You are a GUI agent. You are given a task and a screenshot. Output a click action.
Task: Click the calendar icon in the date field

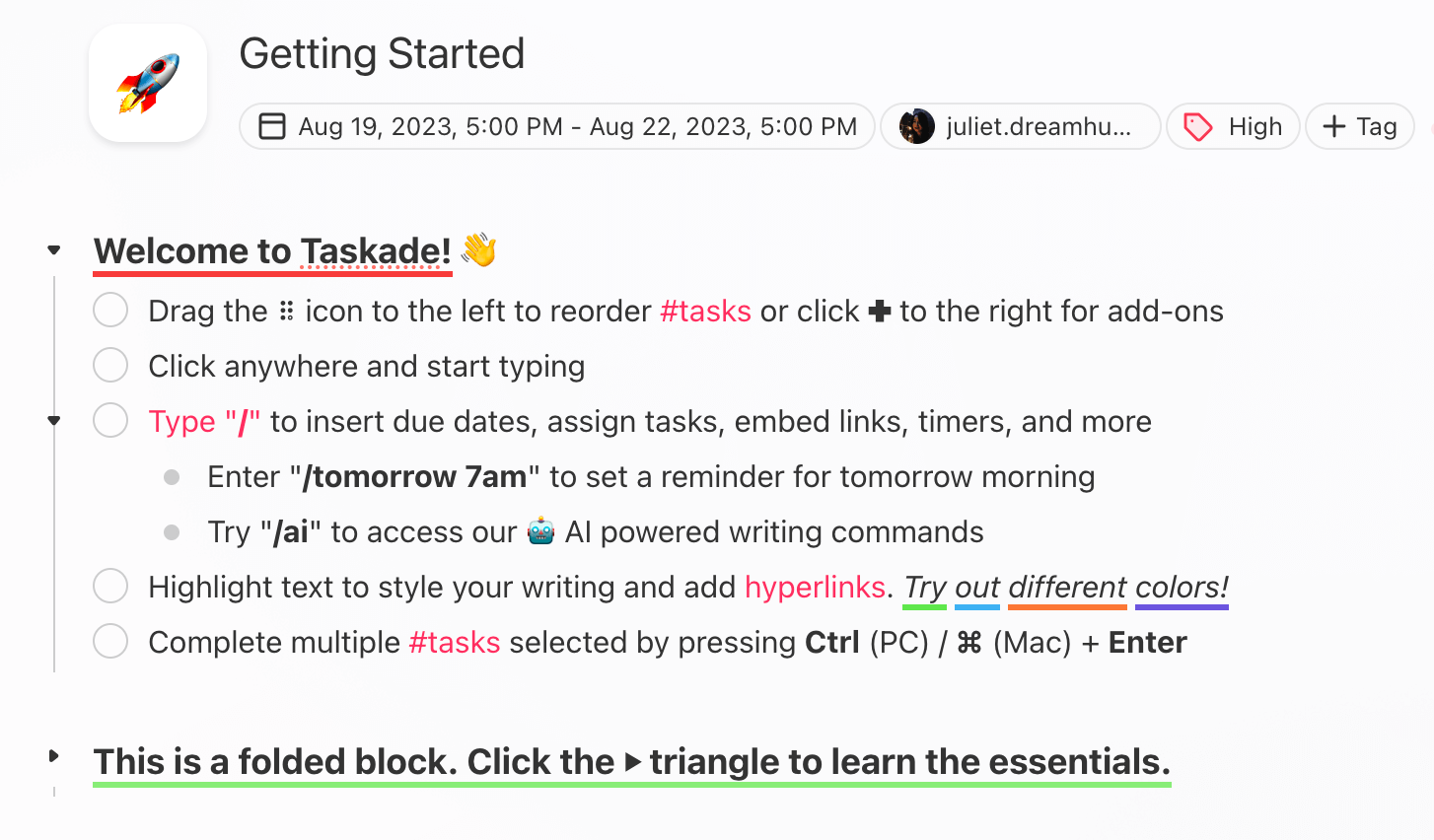coord(272,126)
